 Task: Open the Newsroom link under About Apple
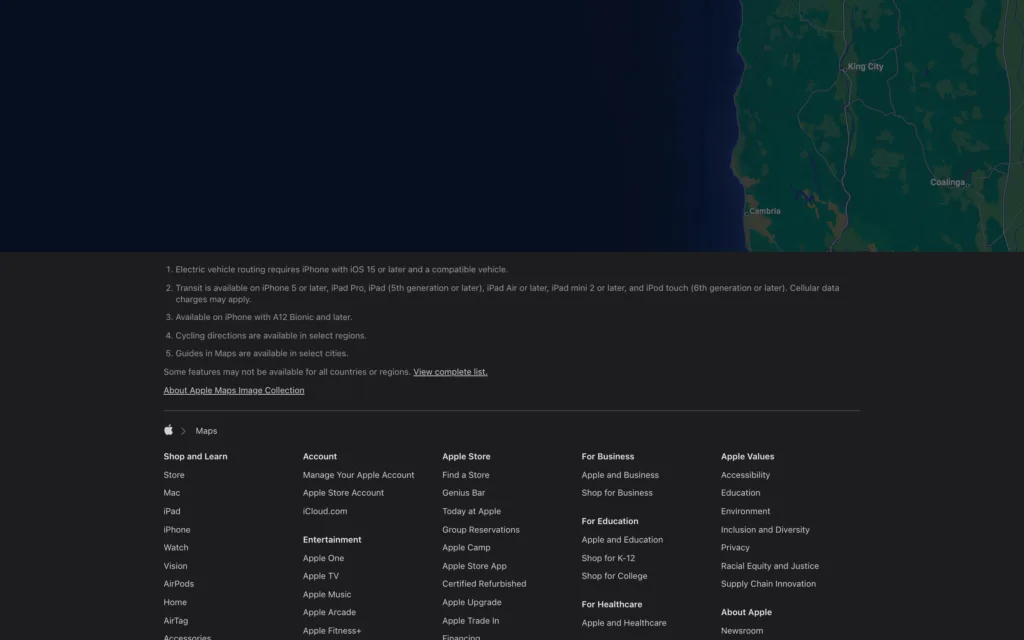(742, 630)
